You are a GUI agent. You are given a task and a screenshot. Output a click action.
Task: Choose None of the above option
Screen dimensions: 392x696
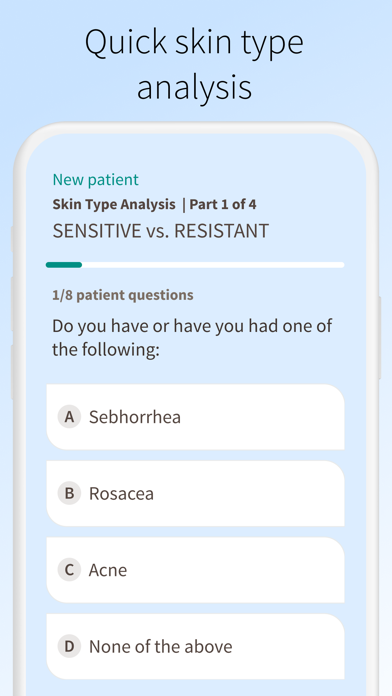click(195, 647)
